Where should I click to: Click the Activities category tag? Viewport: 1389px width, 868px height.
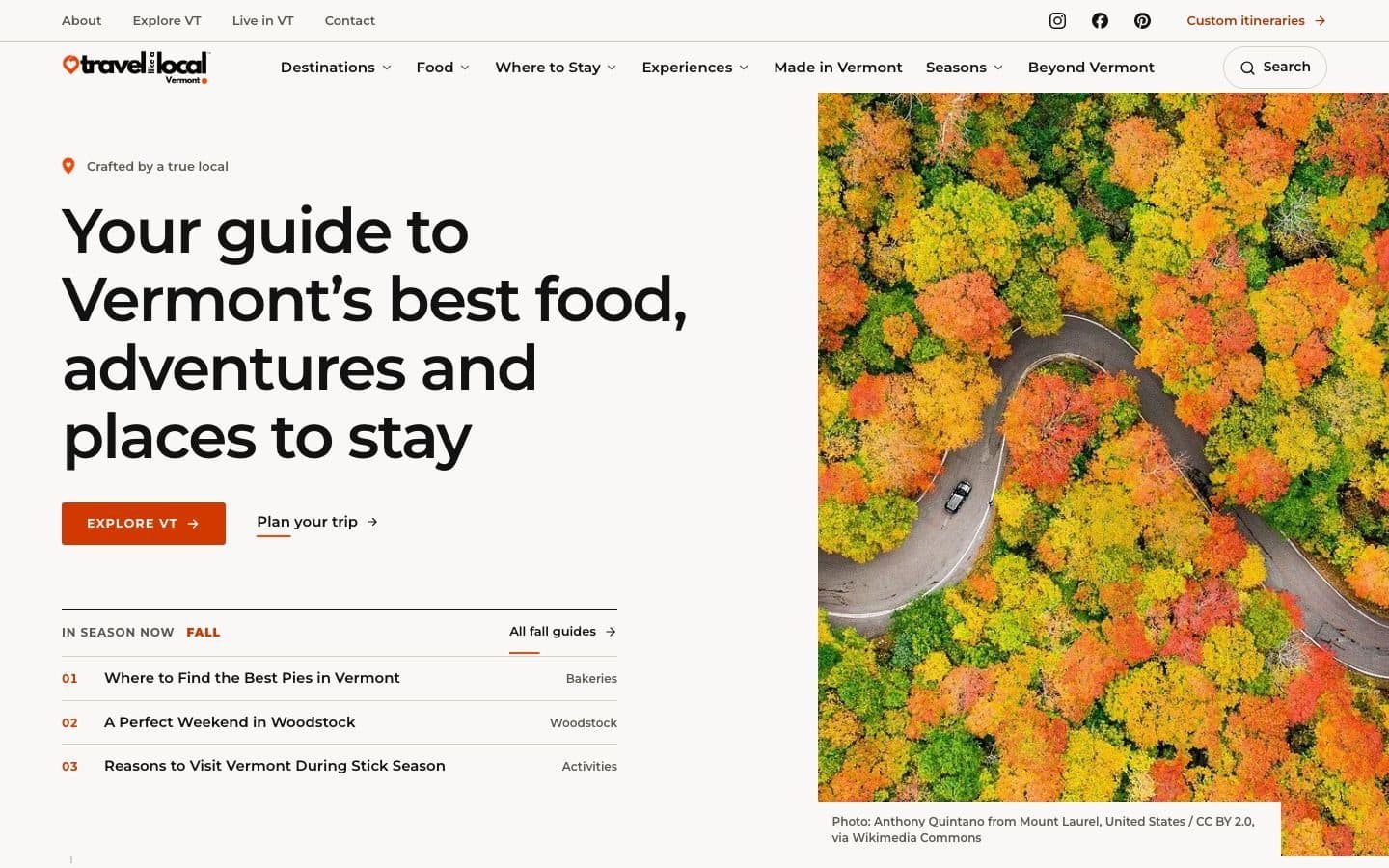coord(589,767)
